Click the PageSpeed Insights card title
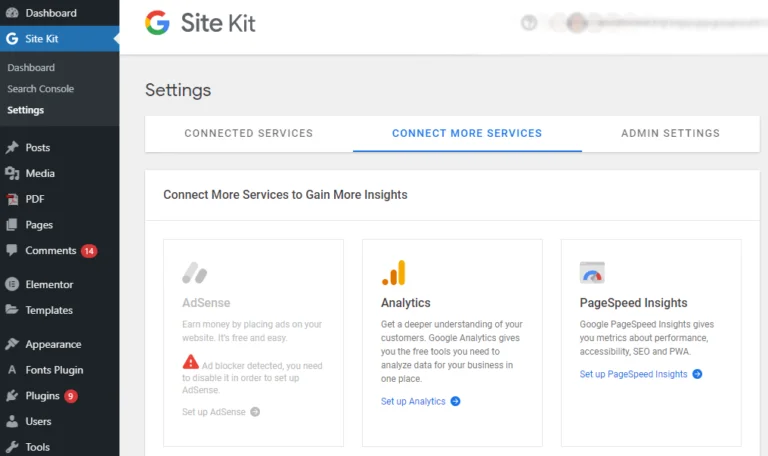The height and width of the screenshot is (456, 768). point(633,303)
